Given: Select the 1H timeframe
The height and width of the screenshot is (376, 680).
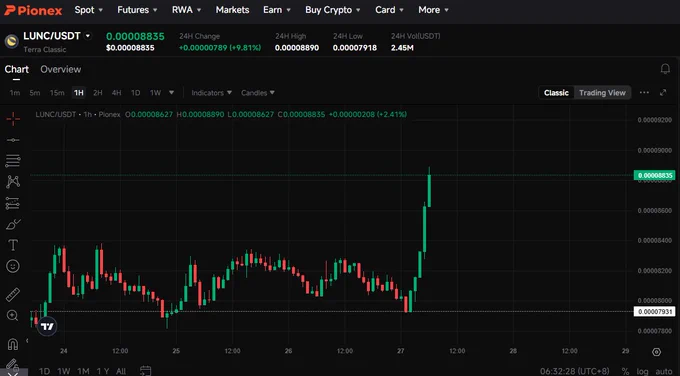Looking at the screenshot, I should tap(78, 93).
